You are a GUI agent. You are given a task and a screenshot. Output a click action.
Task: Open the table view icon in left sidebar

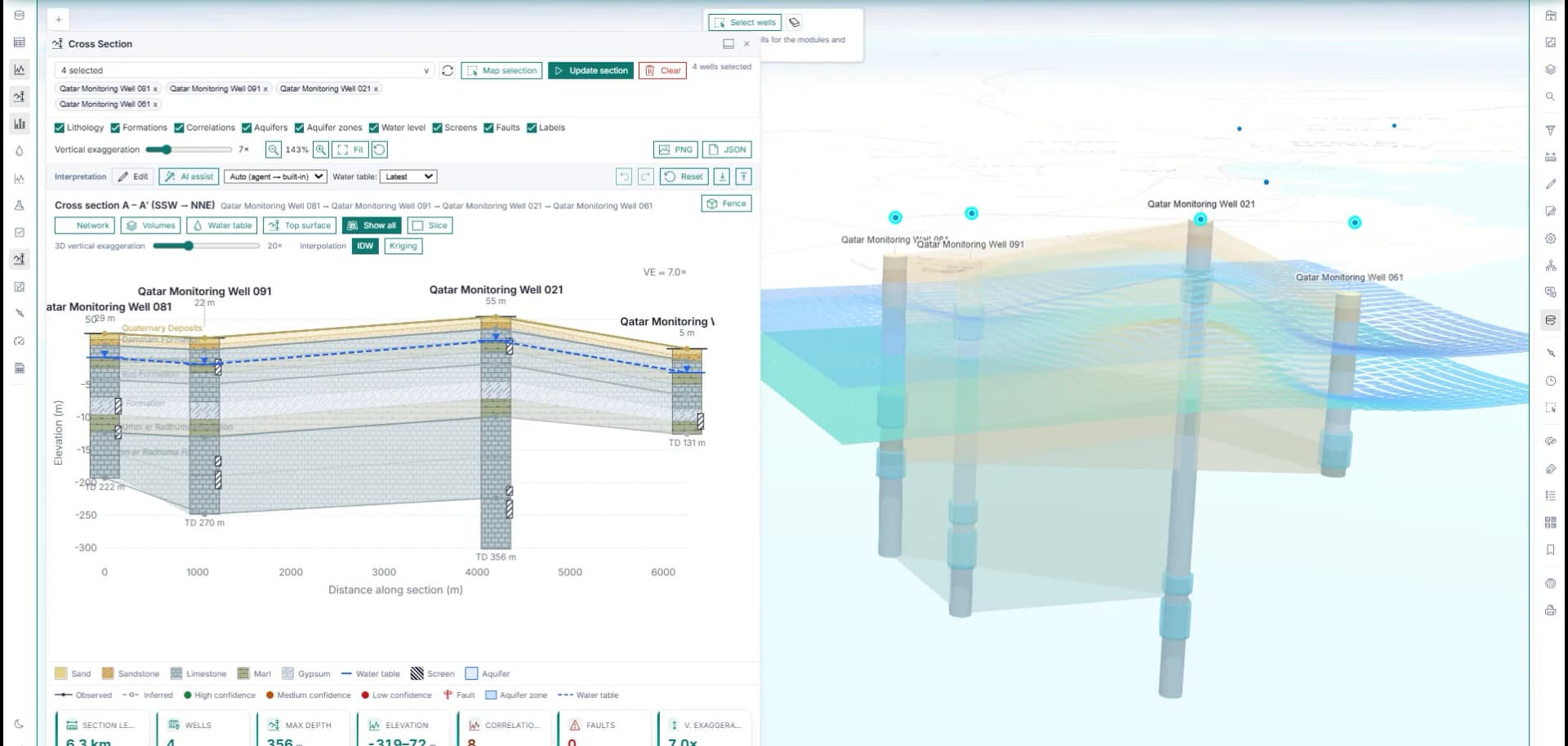tap(20, 42)
